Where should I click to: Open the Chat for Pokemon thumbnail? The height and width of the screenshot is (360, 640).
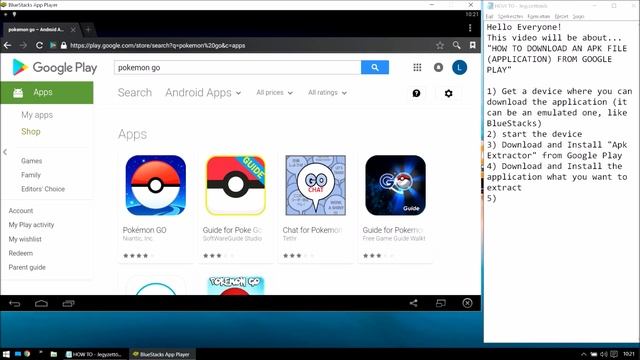coord(316,185)
